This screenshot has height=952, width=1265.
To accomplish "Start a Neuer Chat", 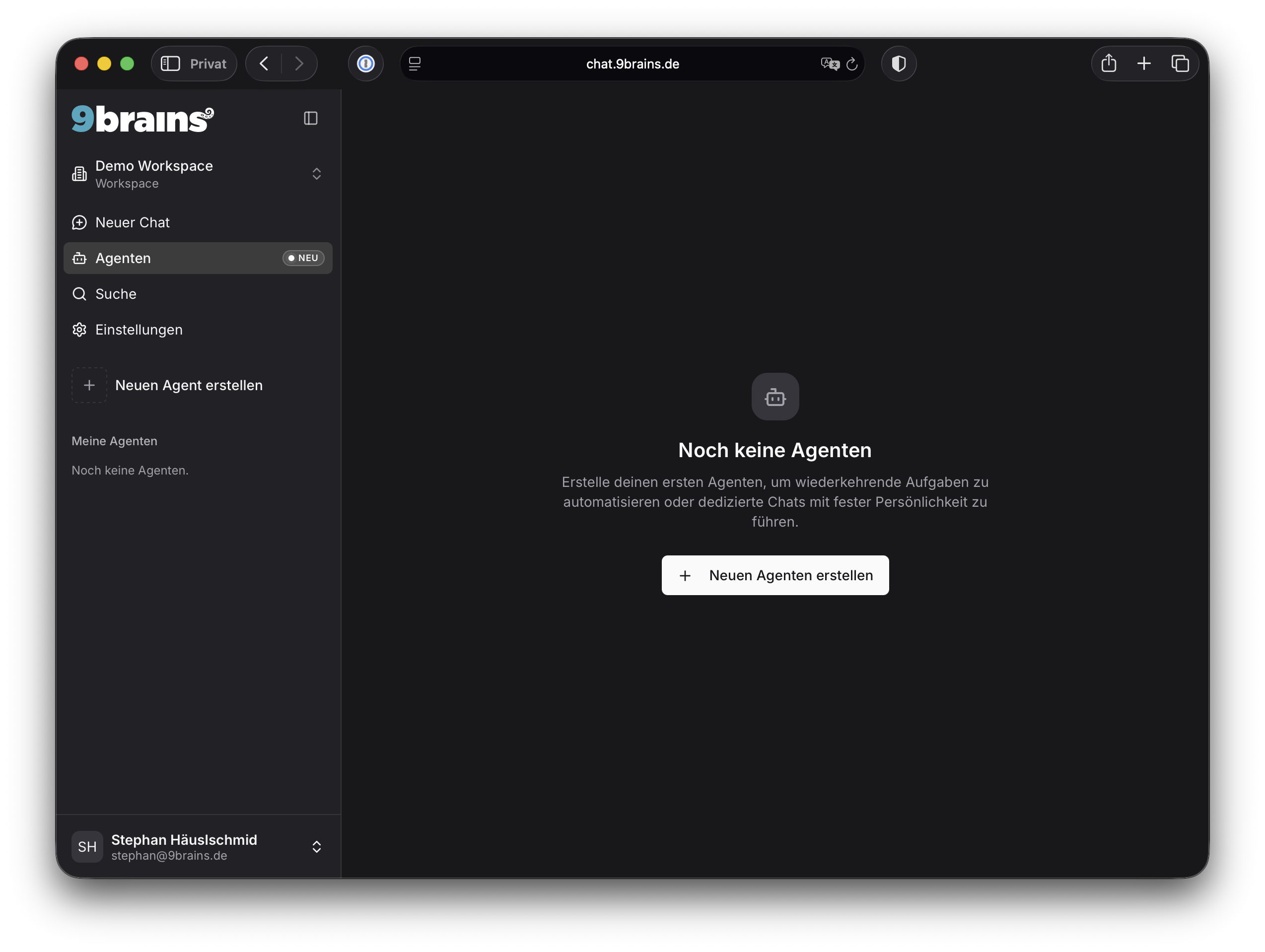I will click(198, 222).
